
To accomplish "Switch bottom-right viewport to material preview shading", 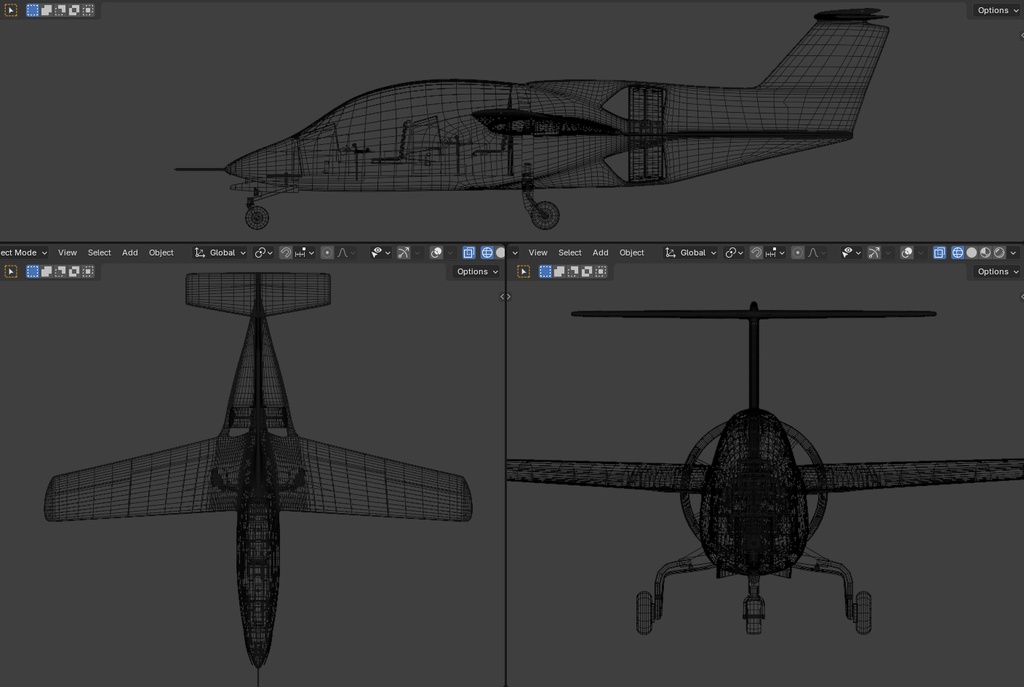I will coord(985,253).
